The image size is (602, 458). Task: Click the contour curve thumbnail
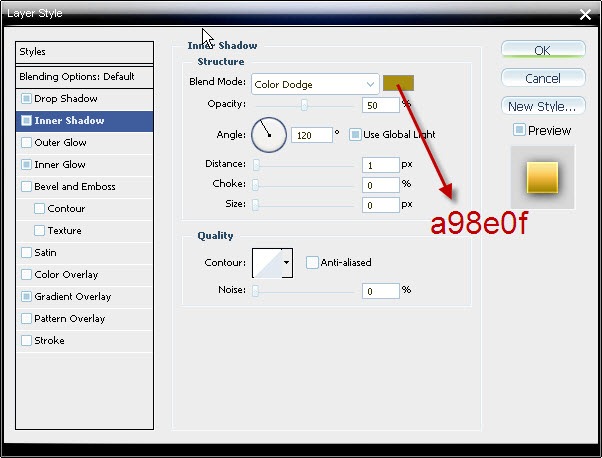pyautogui.click(x=267, y=263)
